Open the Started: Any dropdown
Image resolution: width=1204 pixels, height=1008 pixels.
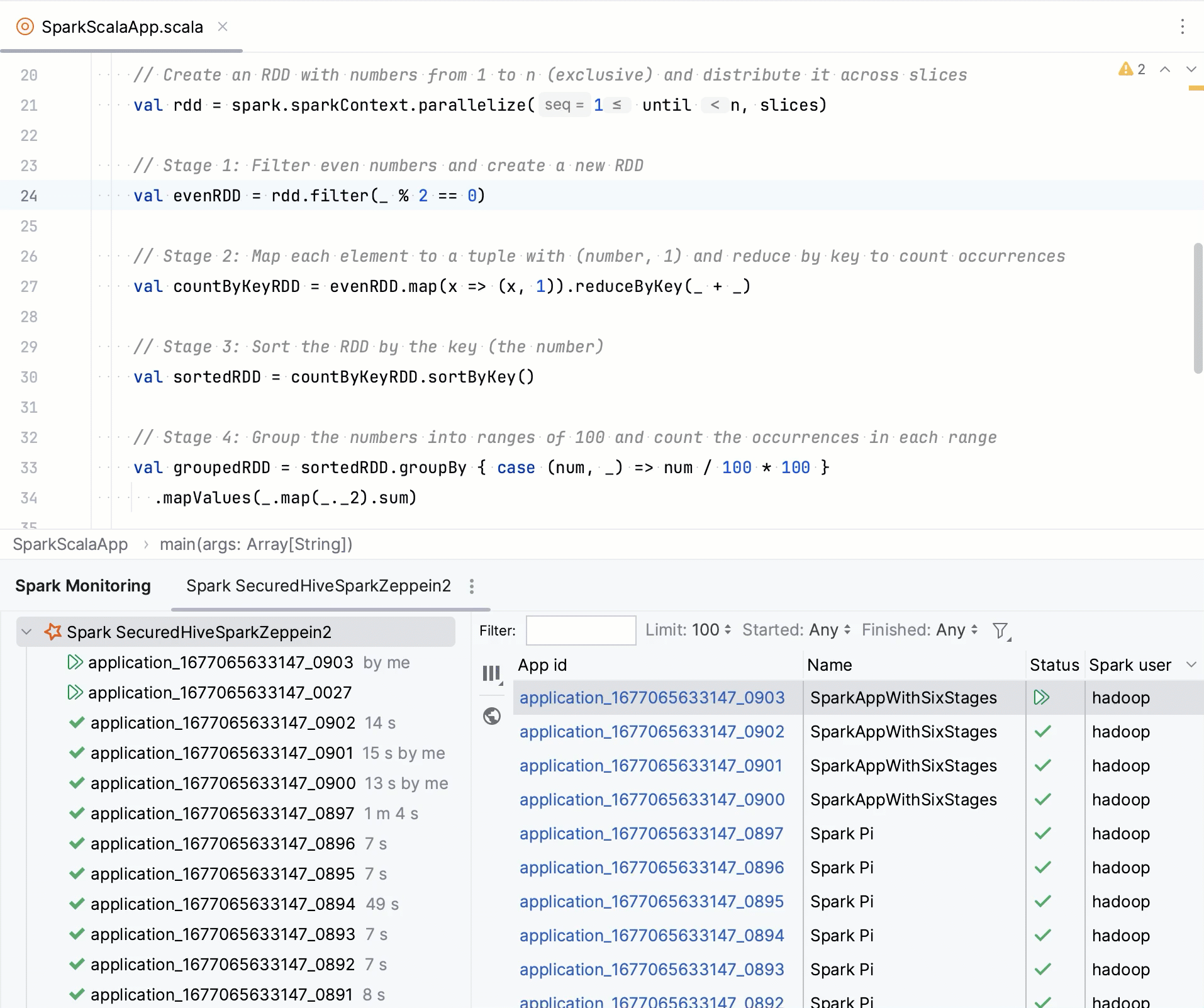[796, 630]
